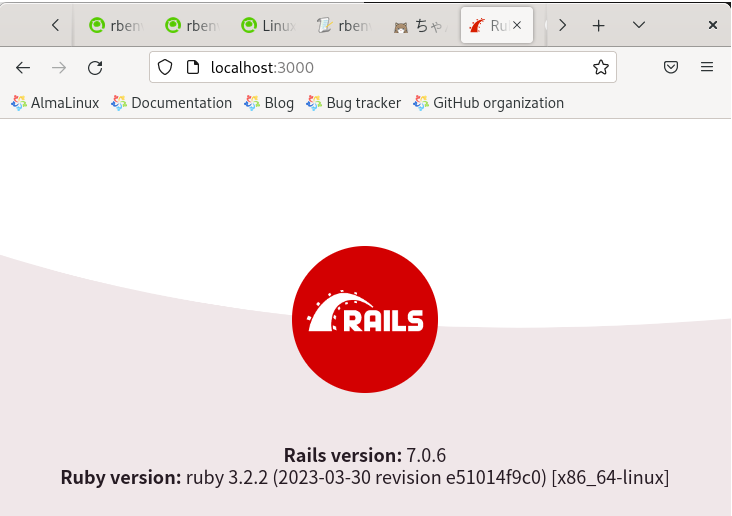Click the red Rails logo
The width and height of the screenshot is (732, 516).
pyautogui.click(x=365, y=319)
